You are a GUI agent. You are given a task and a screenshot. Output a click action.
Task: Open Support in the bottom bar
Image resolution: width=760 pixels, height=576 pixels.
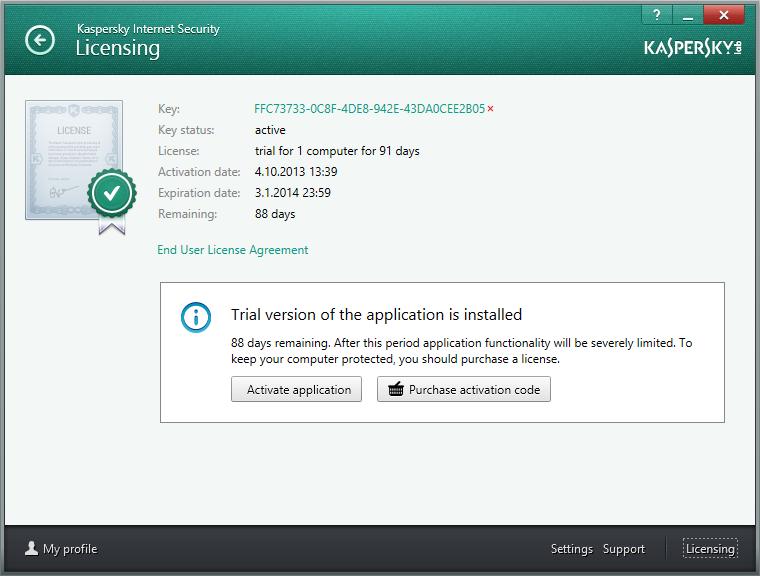click(624, 549)
